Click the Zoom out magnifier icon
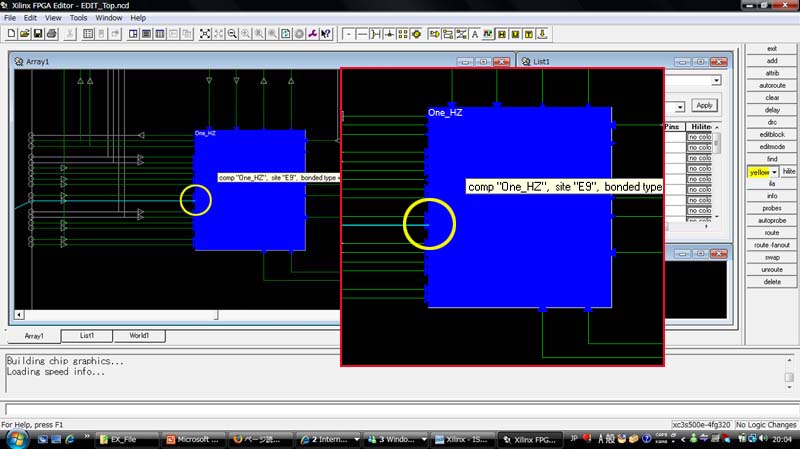The height and width of the screenshot is (449, 800). [232, 34]
